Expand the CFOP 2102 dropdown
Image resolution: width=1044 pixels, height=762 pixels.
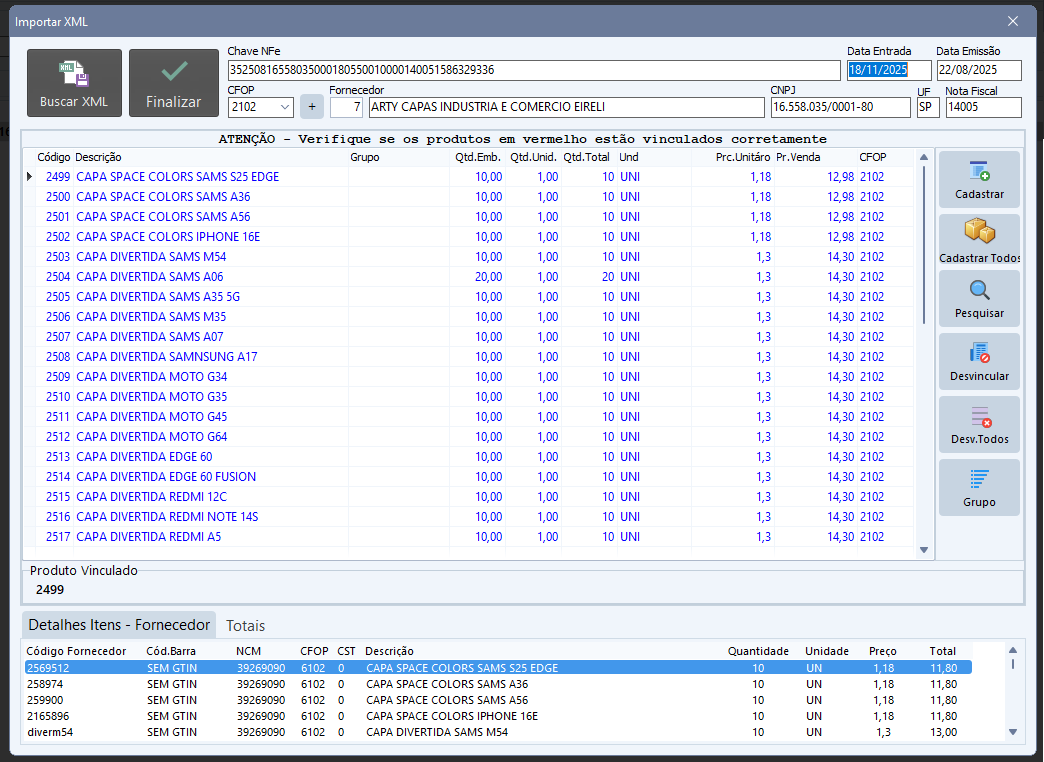click(x=284, y=107)
